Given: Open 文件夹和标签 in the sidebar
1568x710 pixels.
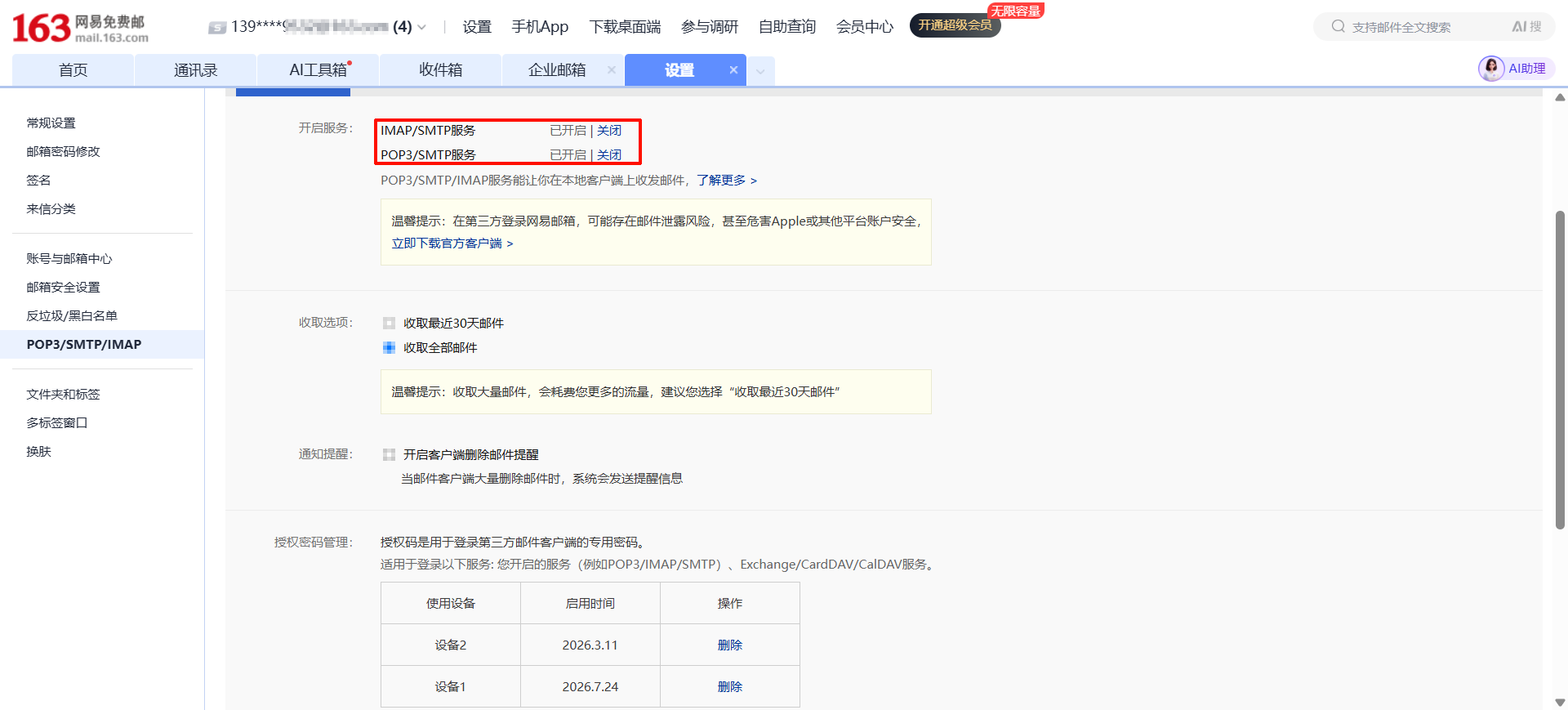Looking at the screenshot, I should point(63,394).
